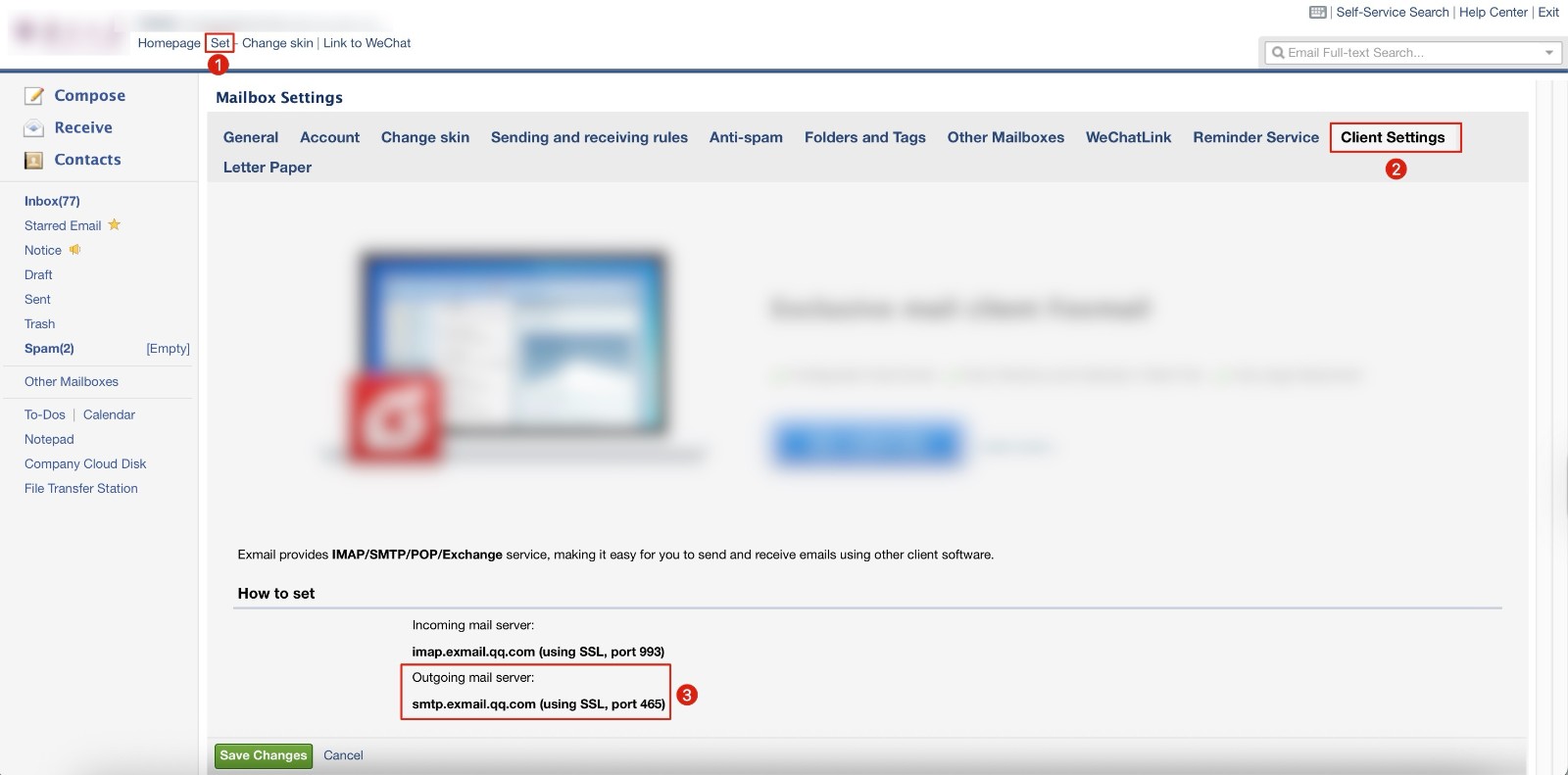Viewport: 1568px width, 775px height.
Task: Open the Inbox(77) folder
Action: click(x=52, y=201)
